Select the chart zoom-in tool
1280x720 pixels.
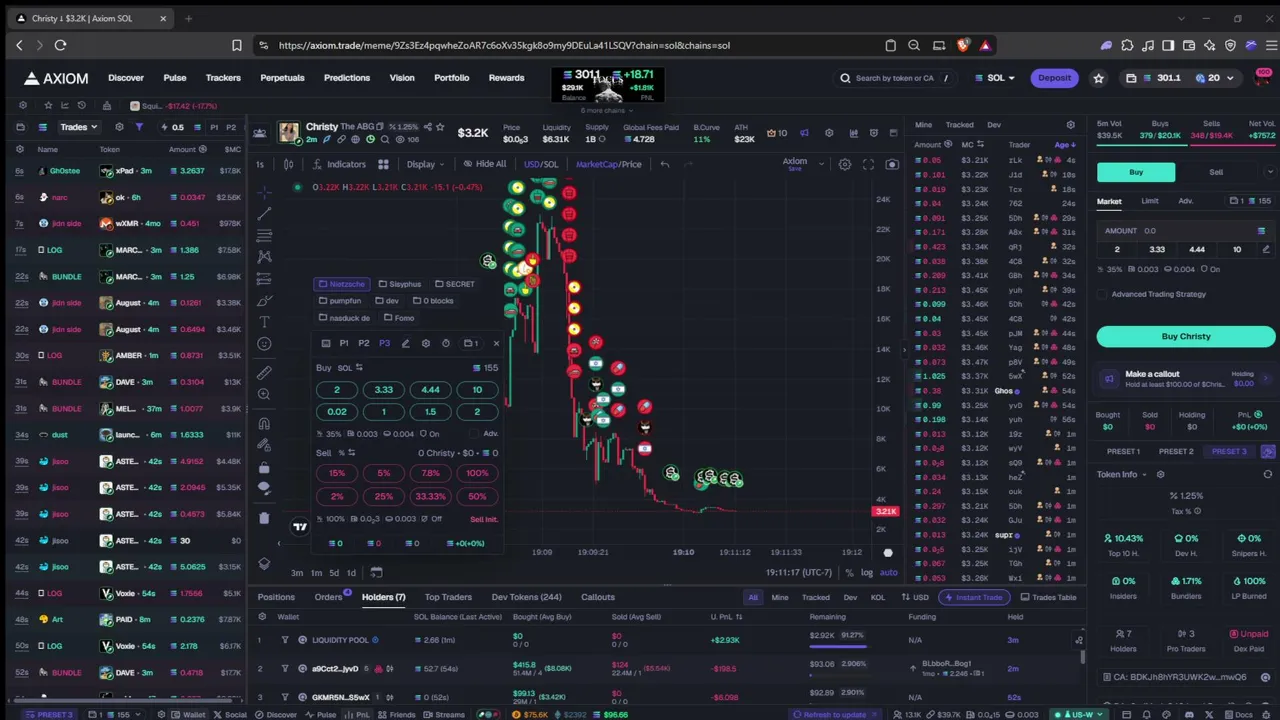tap(264, 394)
